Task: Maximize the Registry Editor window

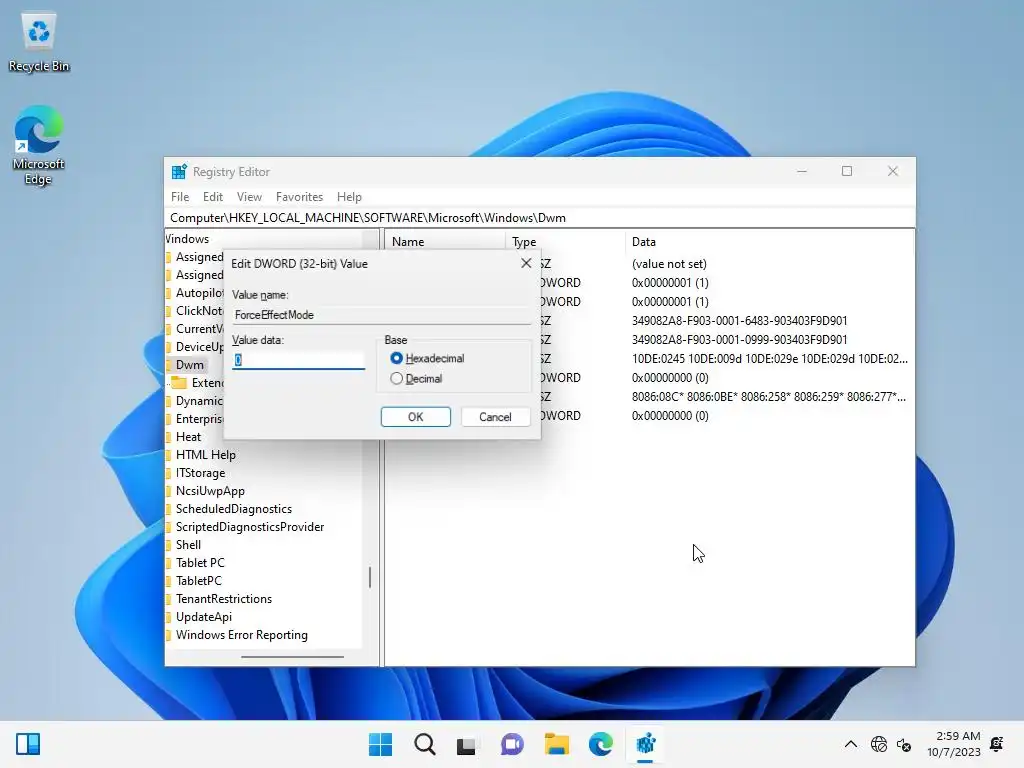Action: (847, 171)
